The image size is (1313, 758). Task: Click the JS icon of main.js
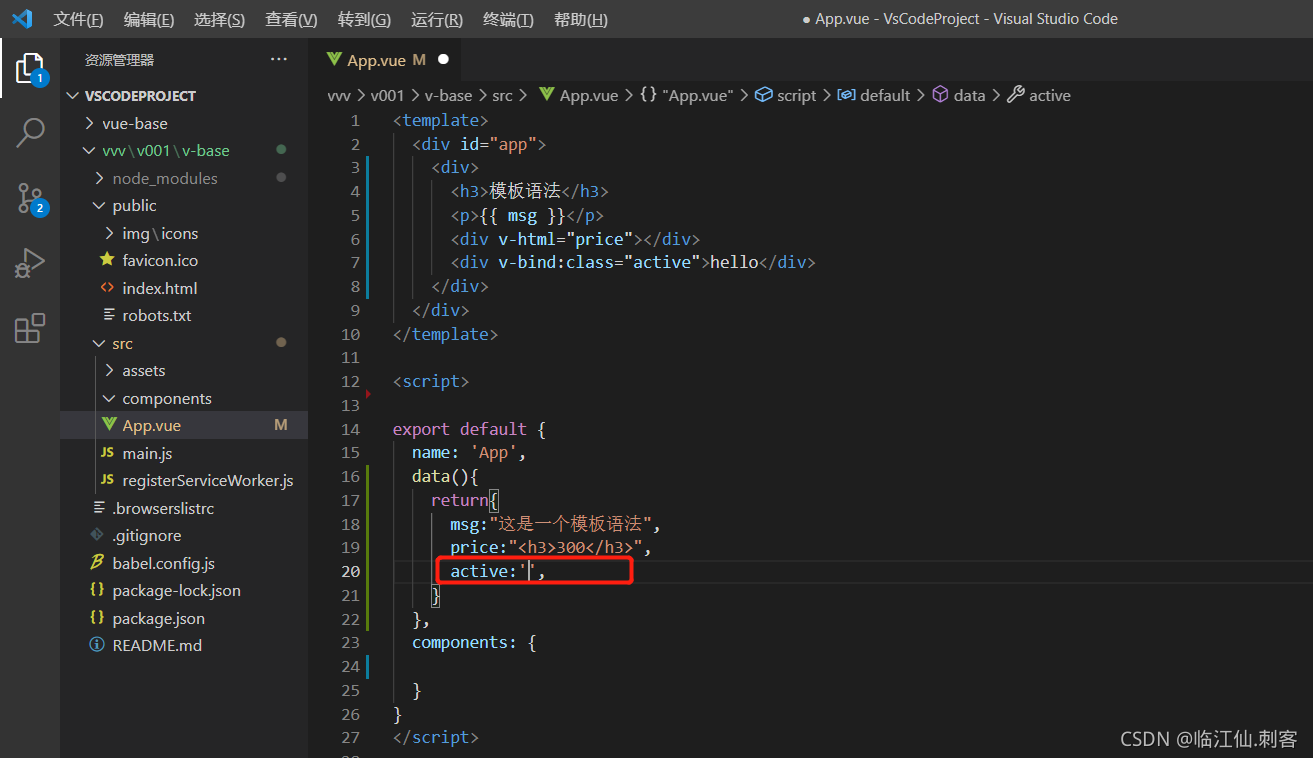107,453
